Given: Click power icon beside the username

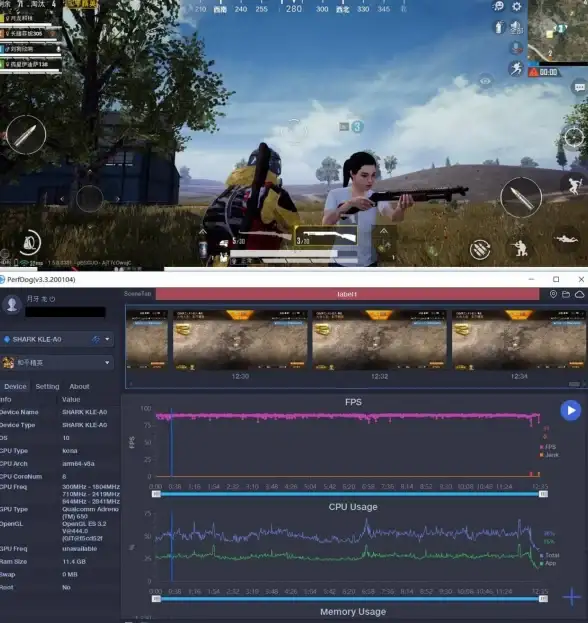Looking at the screenshot, I should click(52, 299).
